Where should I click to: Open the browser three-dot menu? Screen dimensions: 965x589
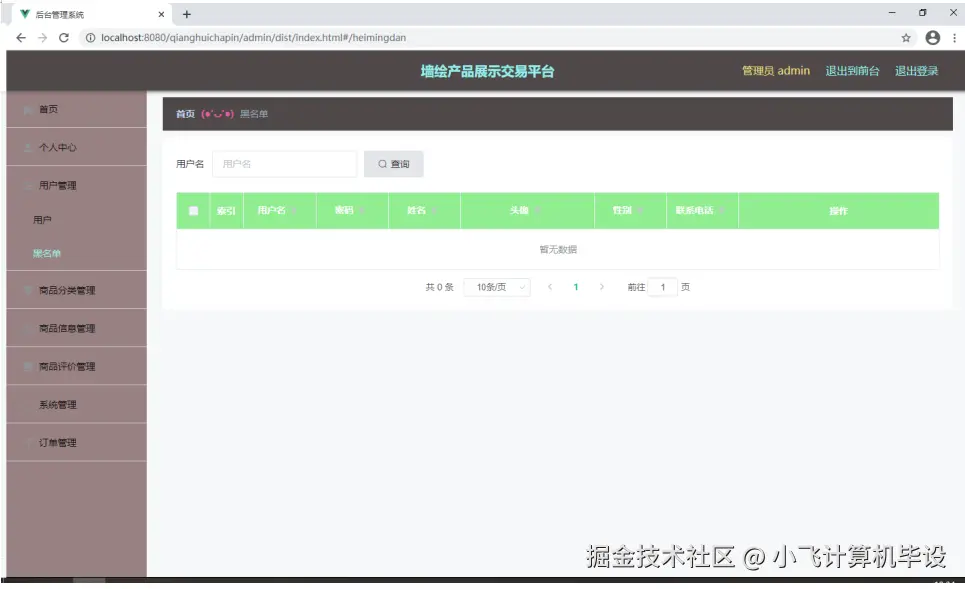pyautogui.click(x=955, y=38)
